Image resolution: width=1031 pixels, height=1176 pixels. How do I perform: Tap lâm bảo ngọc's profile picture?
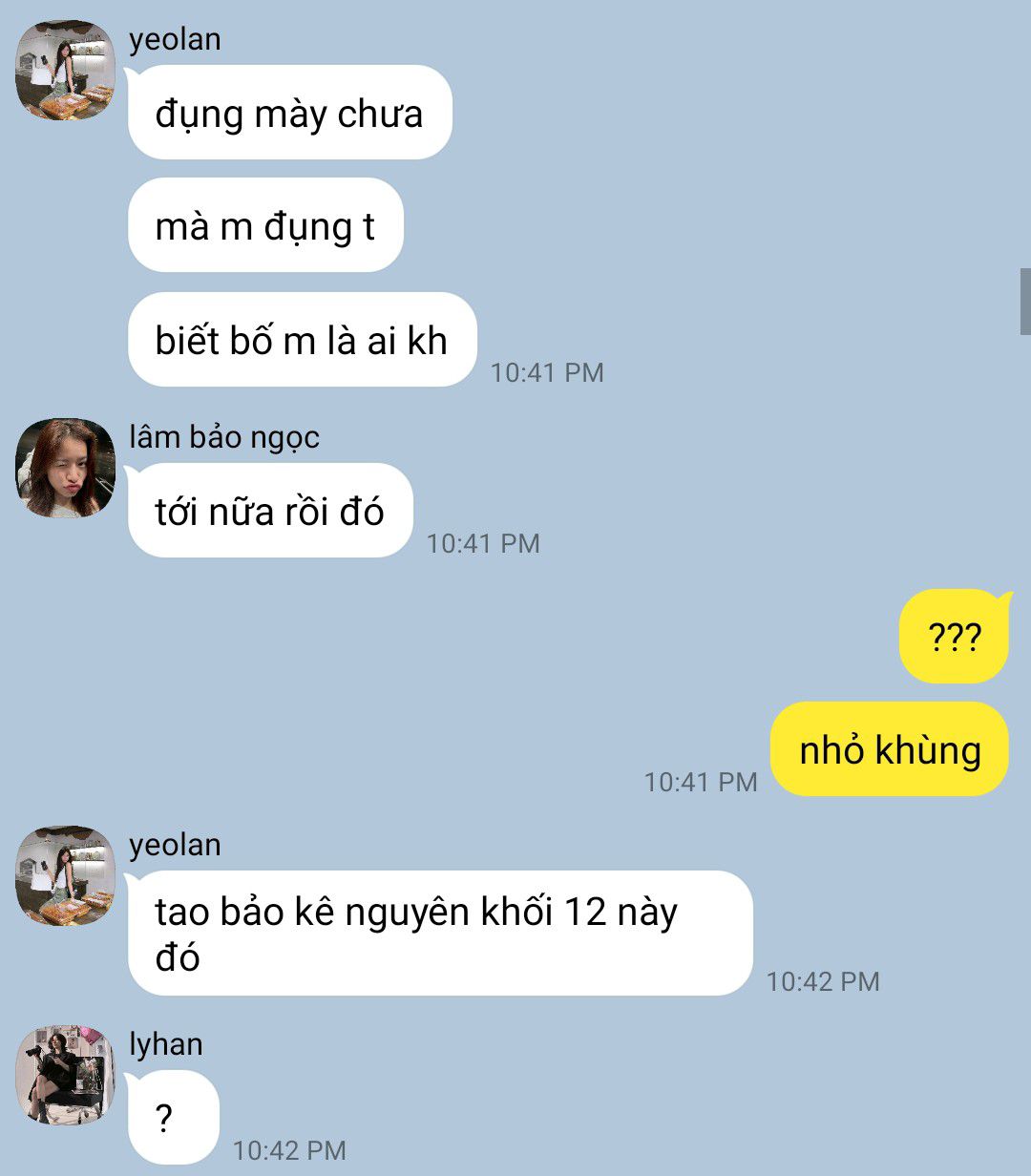(x=65, y=468)
